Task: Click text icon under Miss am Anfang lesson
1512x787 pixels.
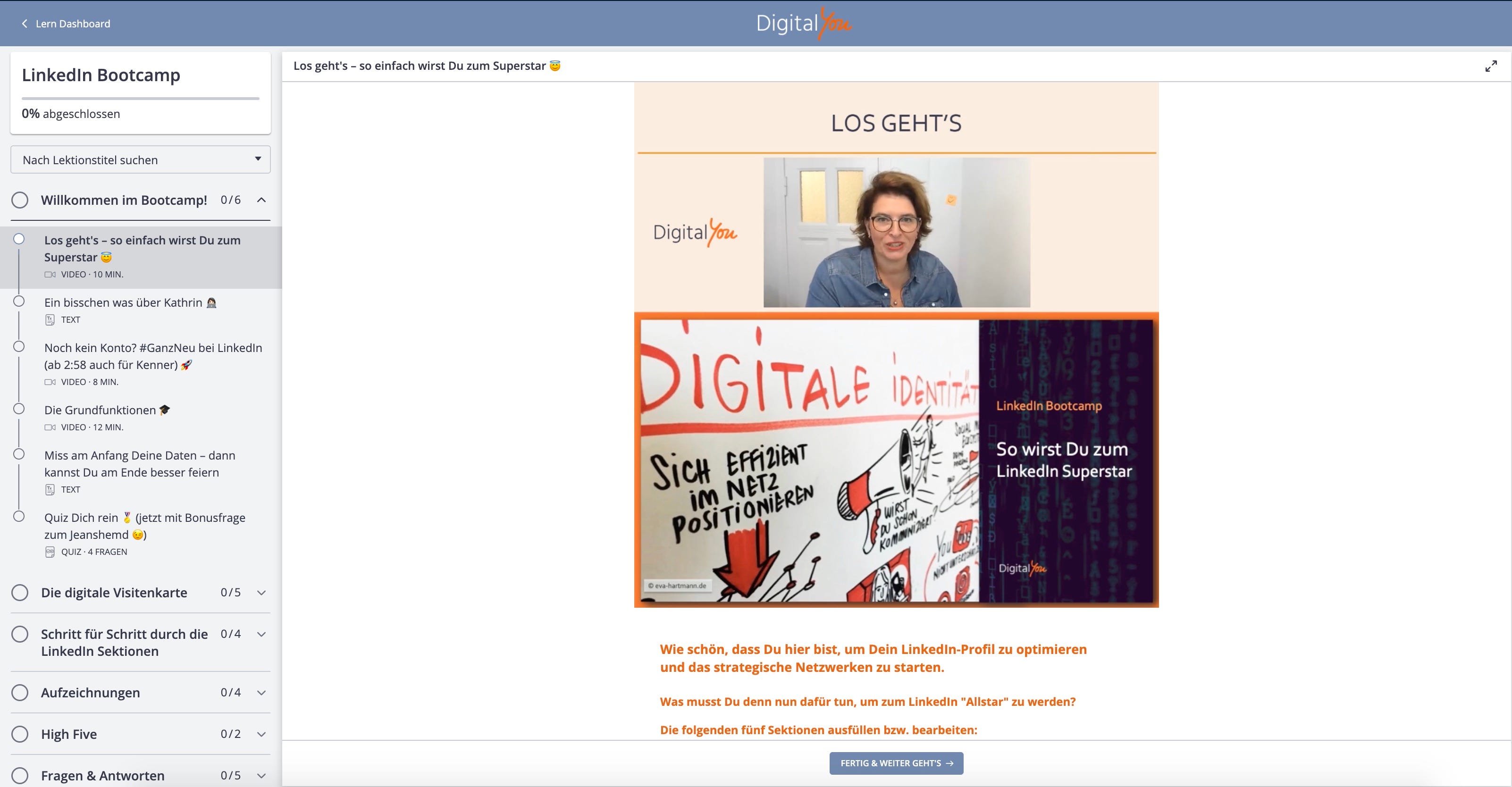Action: point(50,489)
